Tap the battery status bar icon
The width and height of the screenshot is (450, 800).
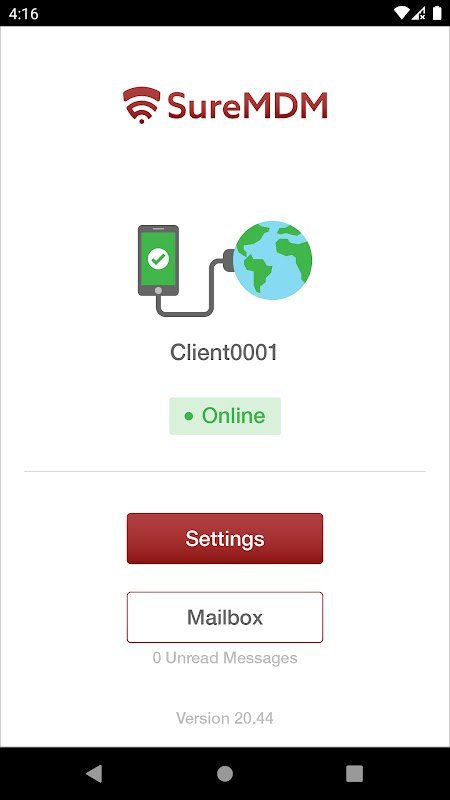pos(437,13)
